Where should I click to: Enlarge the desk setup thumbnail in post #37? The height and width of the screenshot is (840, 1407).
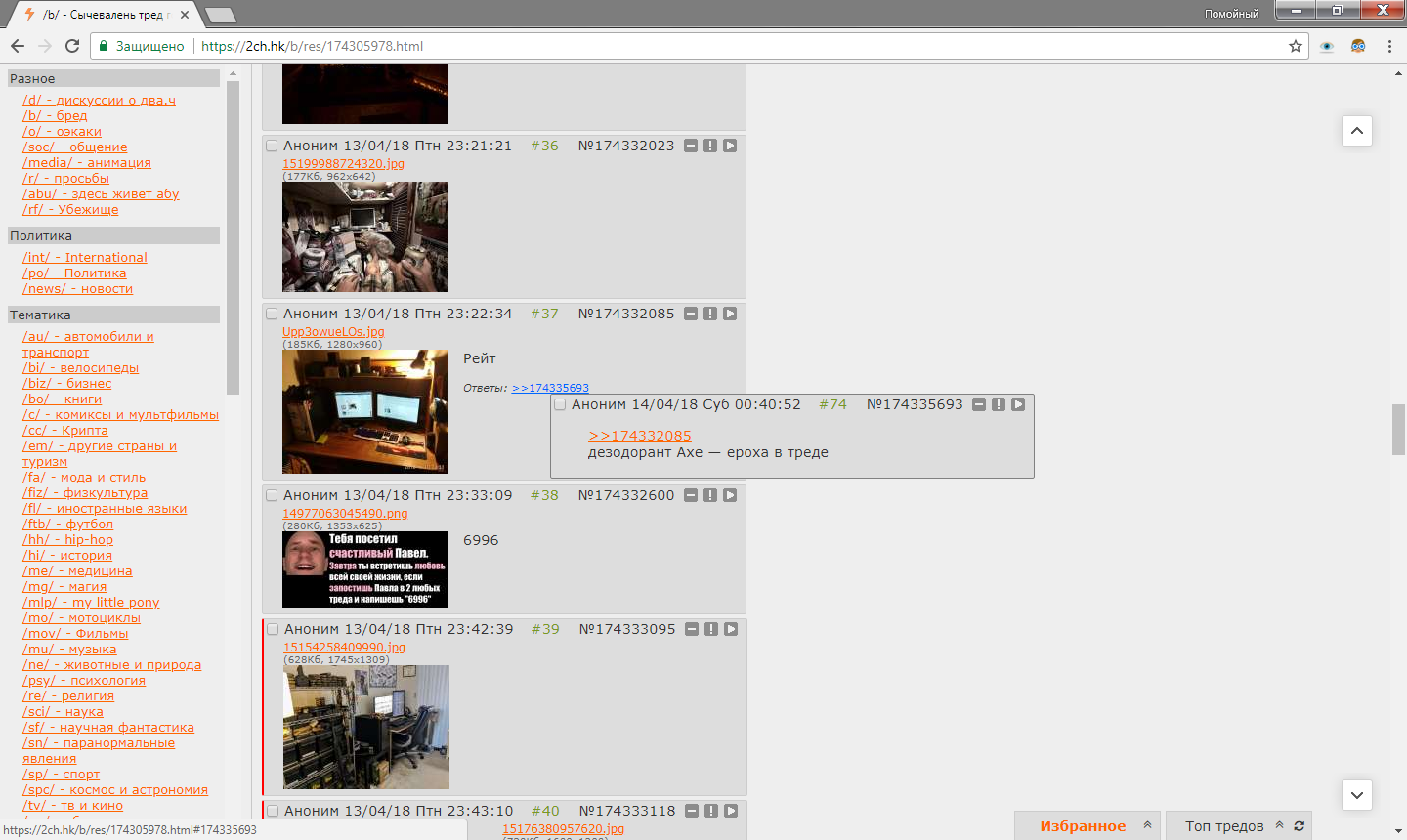coord(365,411)
